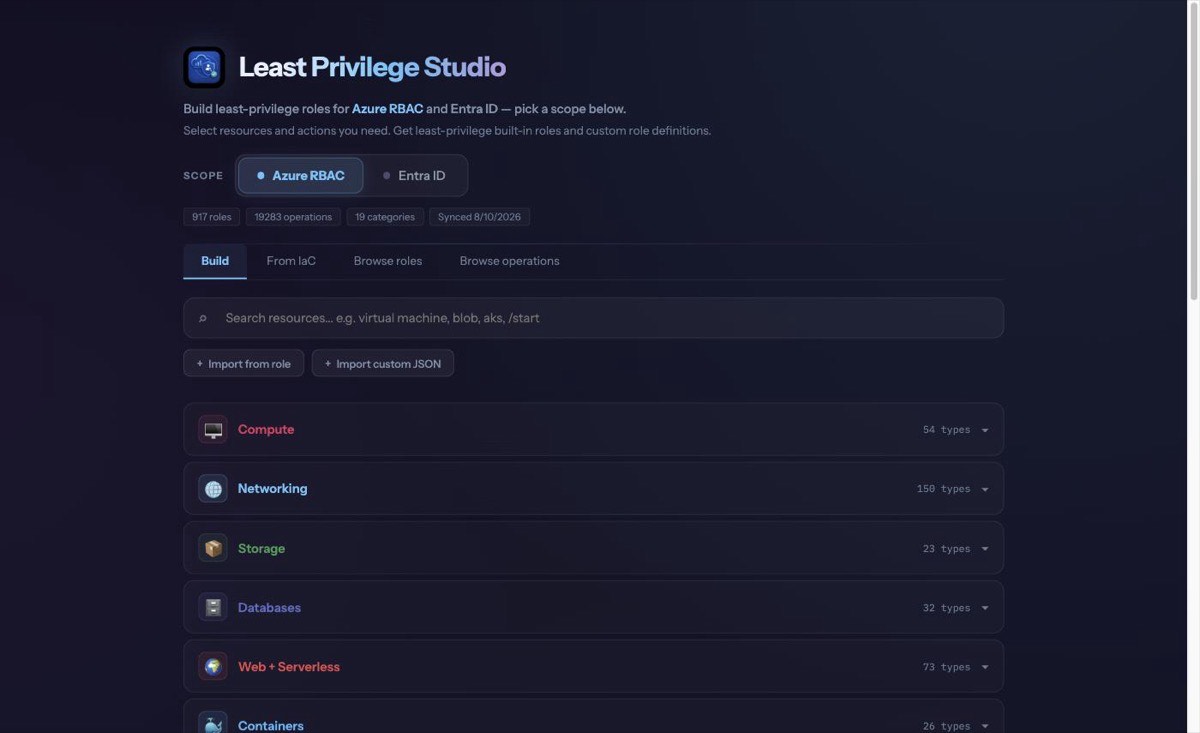Click the Compute category monitor icon
Viewport: 1200px width, 733px height.
tap(213, 430)
